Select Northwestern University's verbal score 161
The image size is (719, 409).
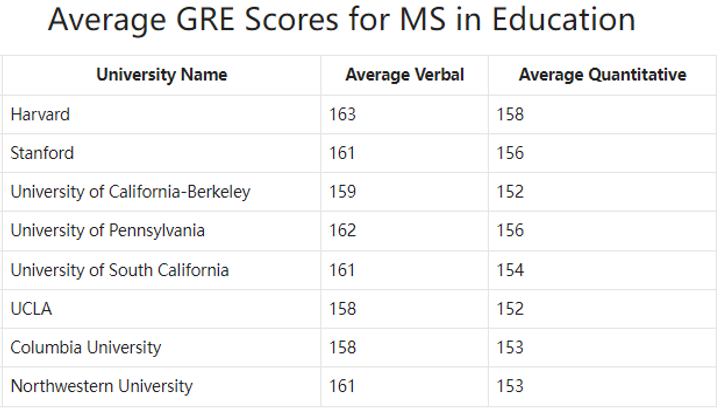pyautogui.click(x=342, y=386)
